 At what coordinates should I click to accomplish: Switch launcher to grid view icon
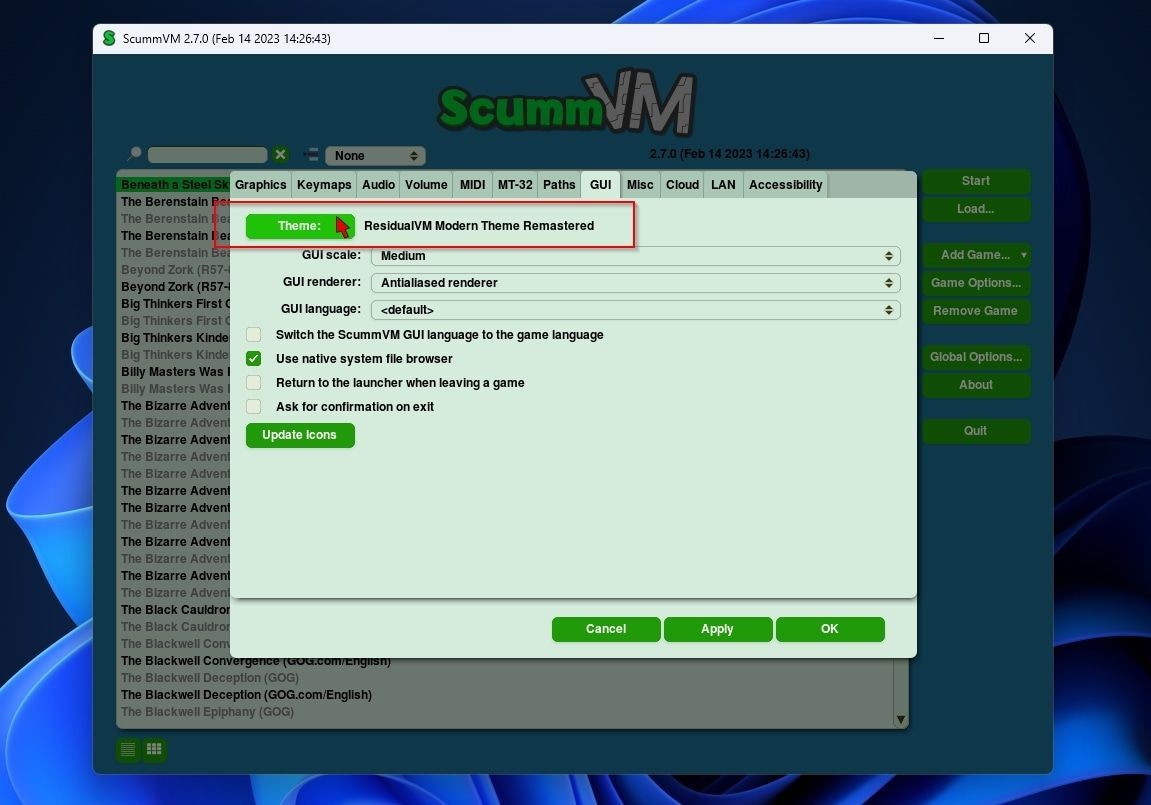point(154,749)
